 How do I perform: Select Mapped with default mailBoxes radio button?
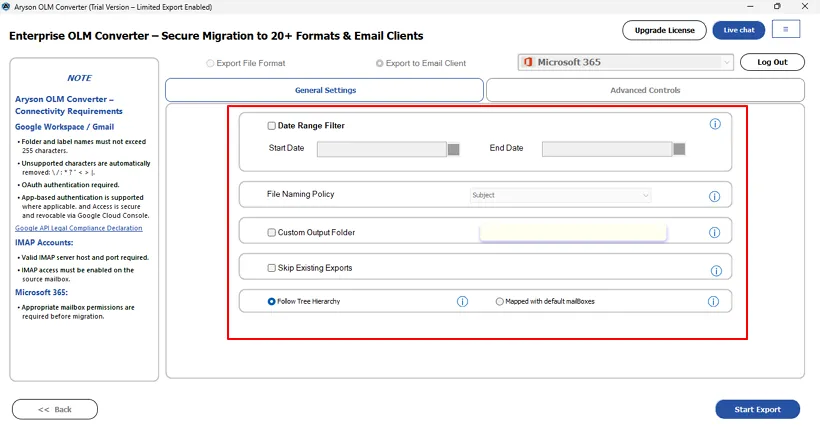pos(500,301)
